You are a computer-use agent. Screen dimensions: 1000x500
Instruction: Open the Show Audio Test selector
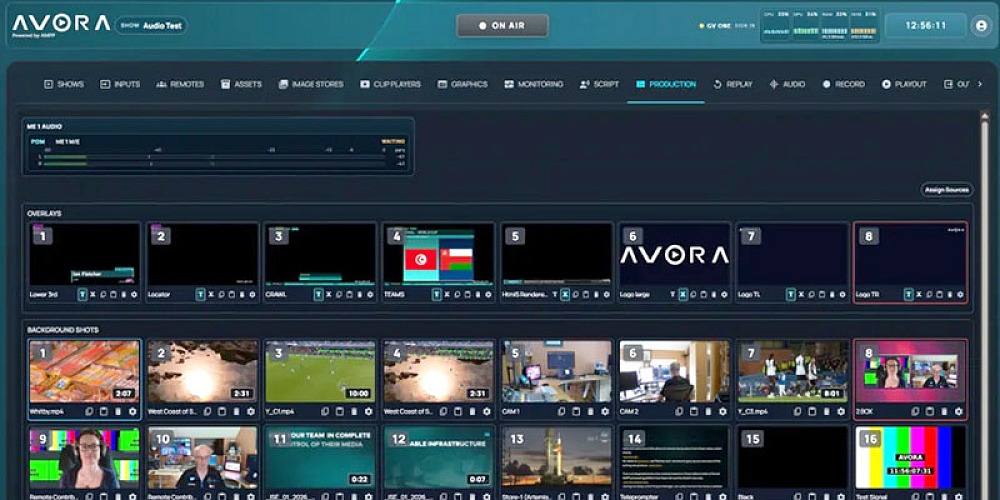pyautogui.click(x=151, y=26)
